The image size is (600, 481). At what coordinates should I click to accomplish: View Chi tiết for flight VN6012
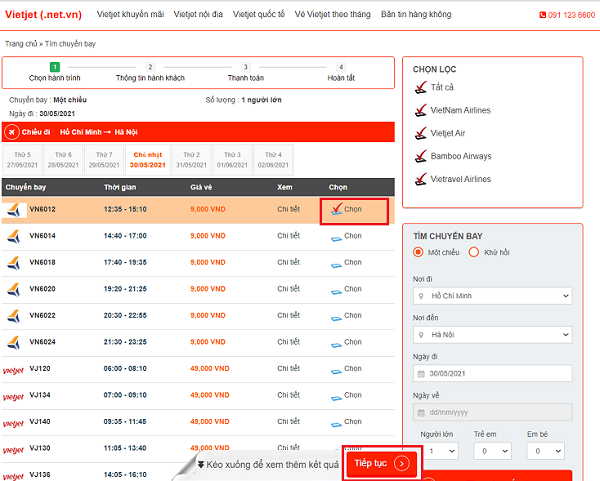click(x=289, y=209)
